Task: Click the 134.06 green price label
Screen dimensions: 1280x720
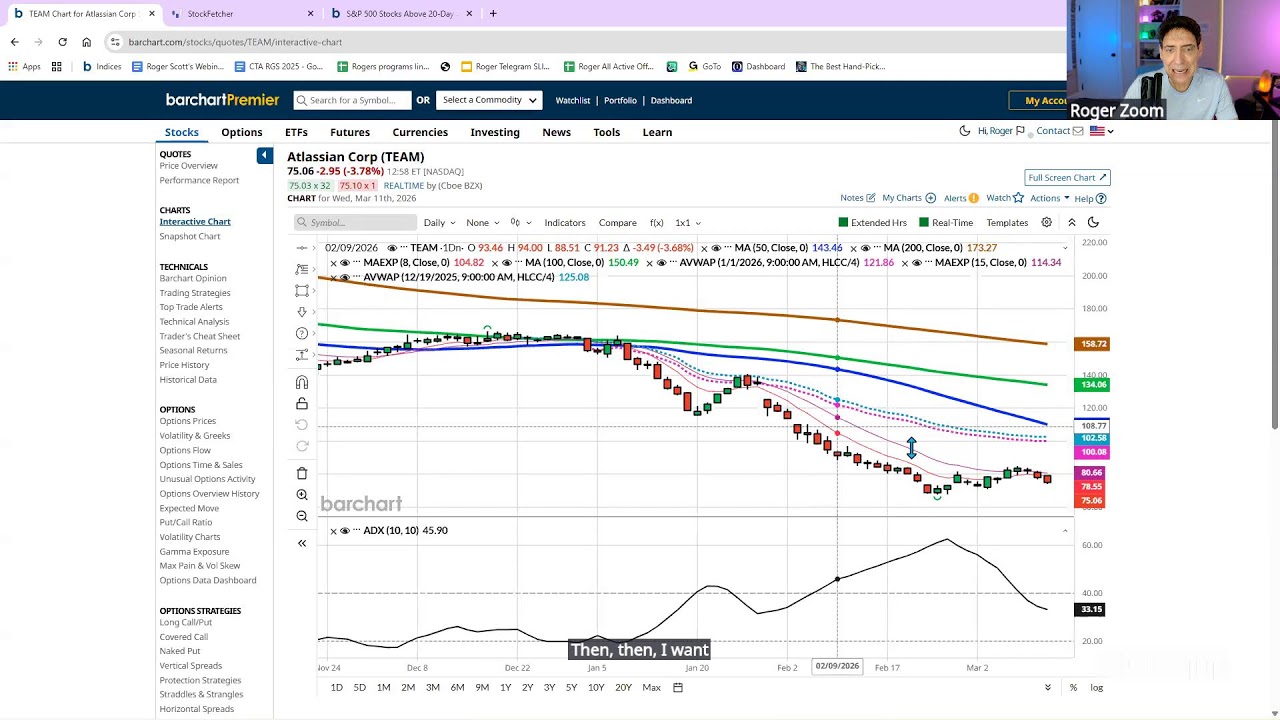Action: pyautogui.click(x=1091, y=385)
